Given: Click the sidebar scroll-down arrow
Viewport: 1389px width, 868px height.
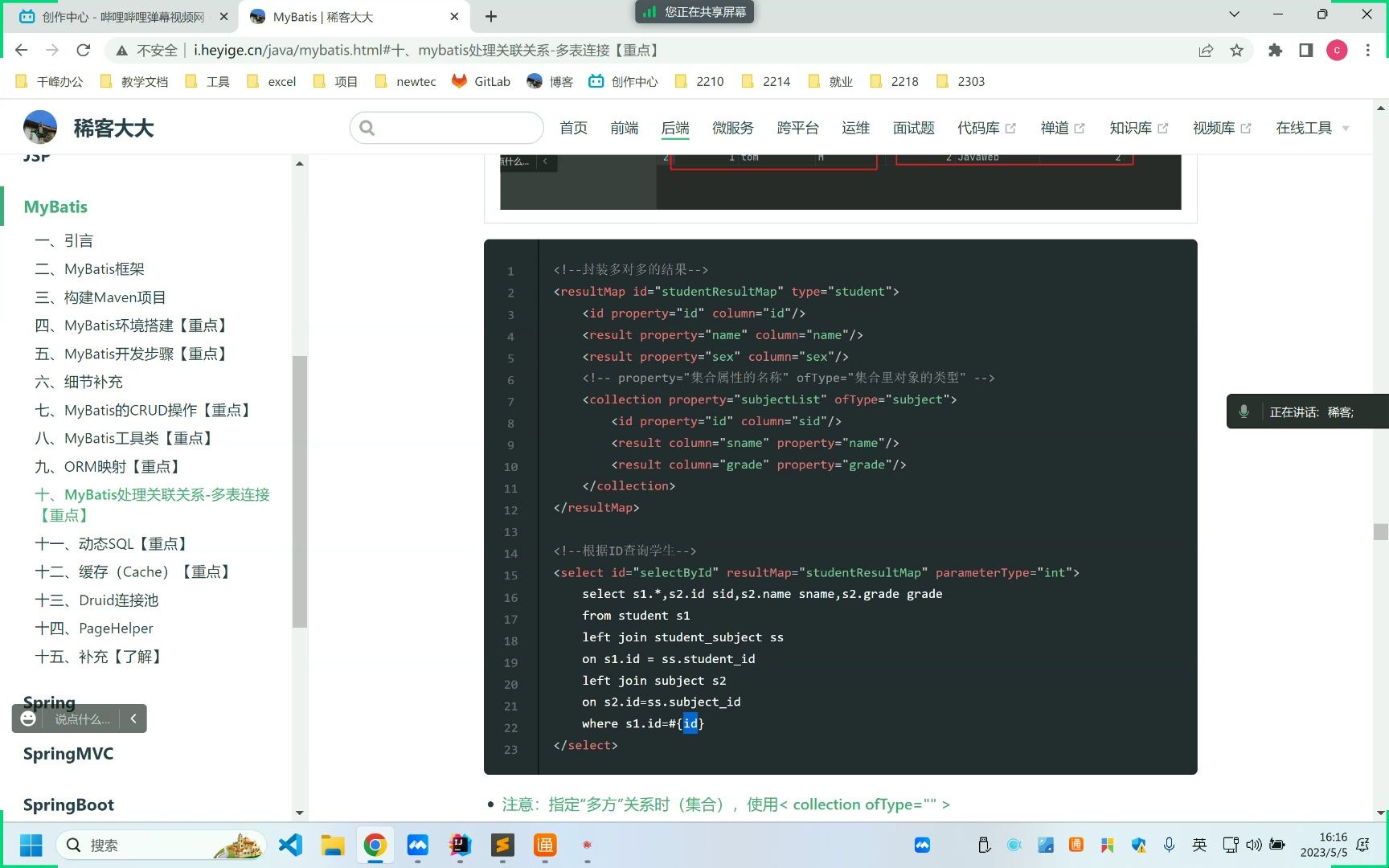Looking at the screenshot, I should pyautogui.click(x=300, y=813).
